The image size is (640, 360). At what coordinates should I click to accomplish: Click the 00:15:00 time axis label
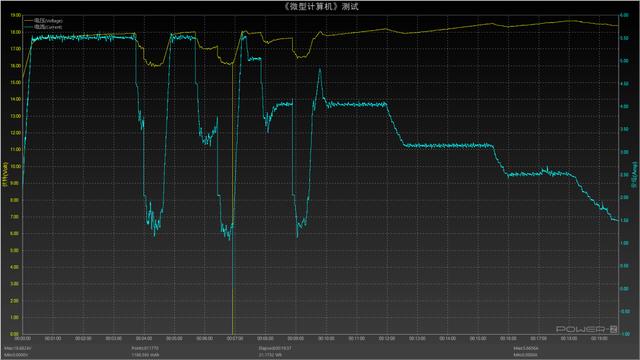478,338
